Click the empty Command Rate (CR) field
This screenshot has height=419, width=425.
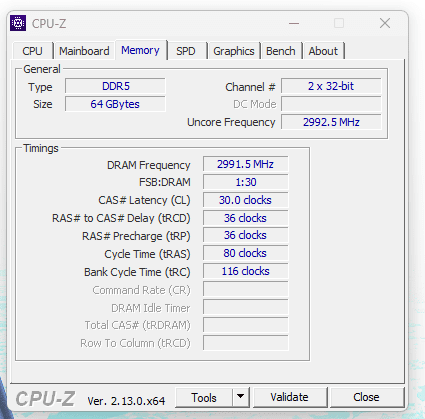coord(246,289)
